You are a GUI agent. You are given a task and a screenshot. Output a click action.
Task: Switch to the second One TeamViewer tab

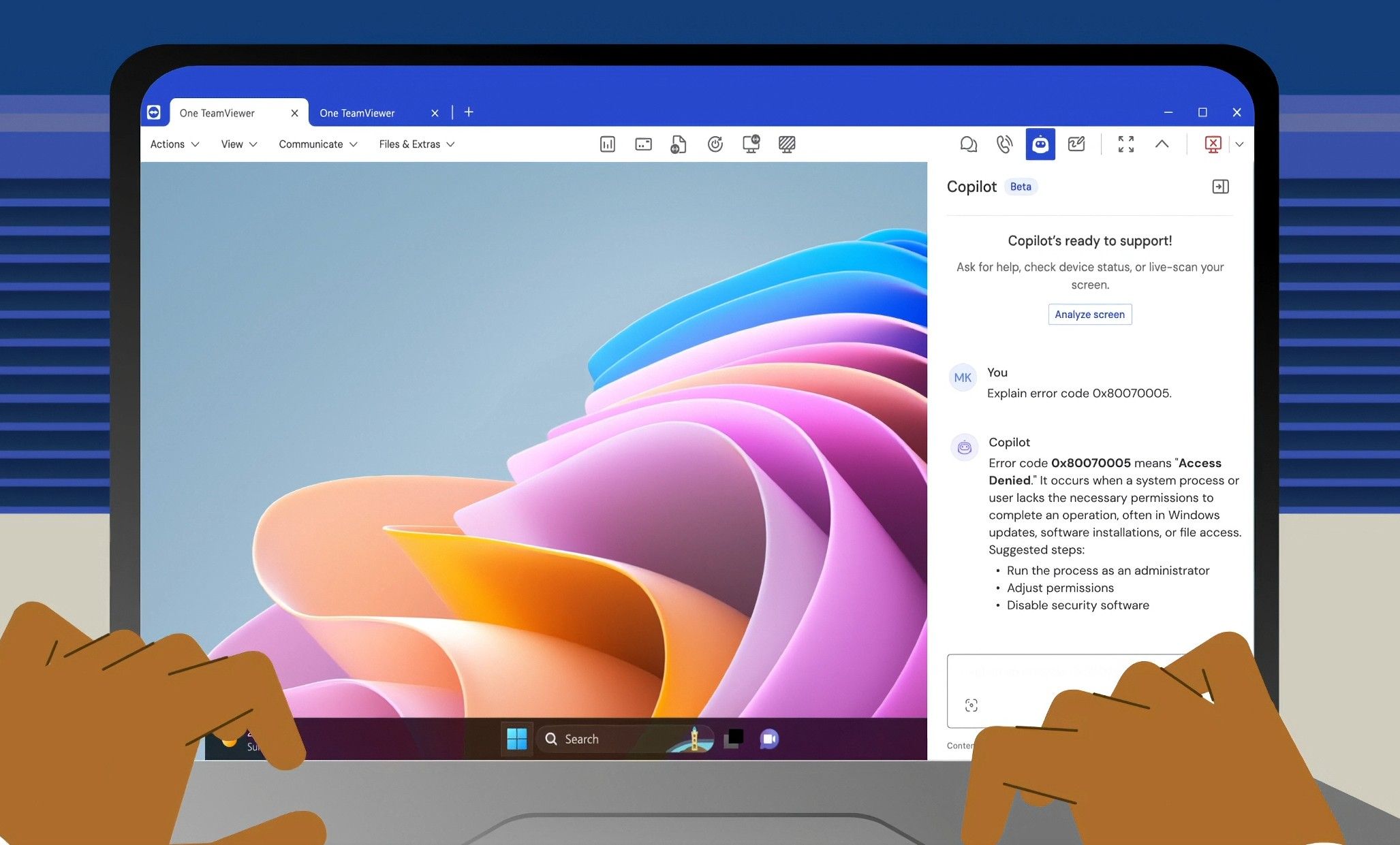pos(358,113)
